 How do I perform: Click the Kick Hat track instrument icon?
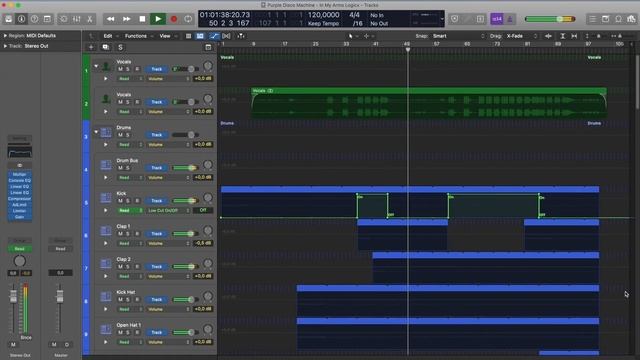(106, 296)
